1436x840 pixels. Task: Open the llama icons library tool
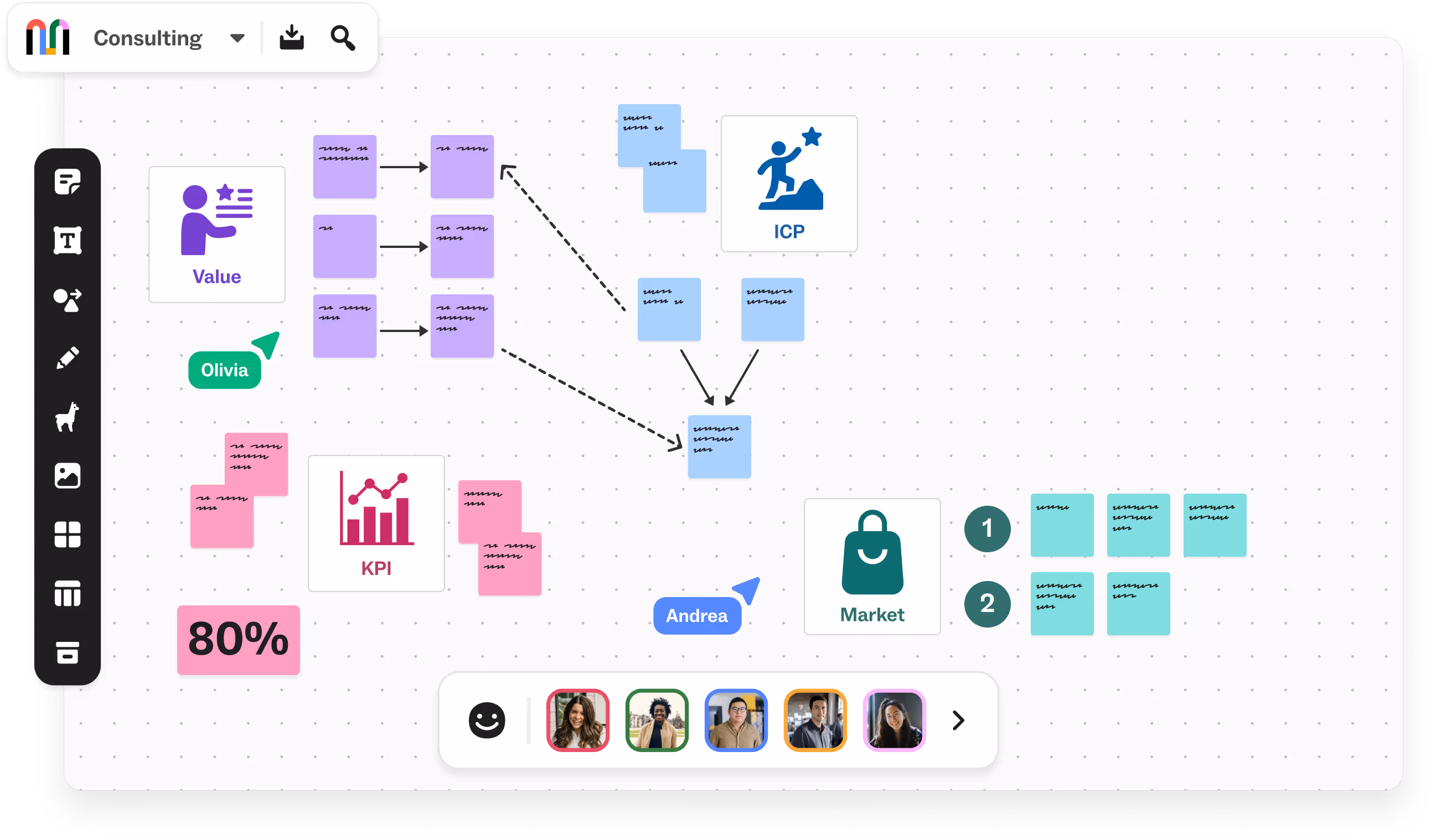click(x=67, y=417)
